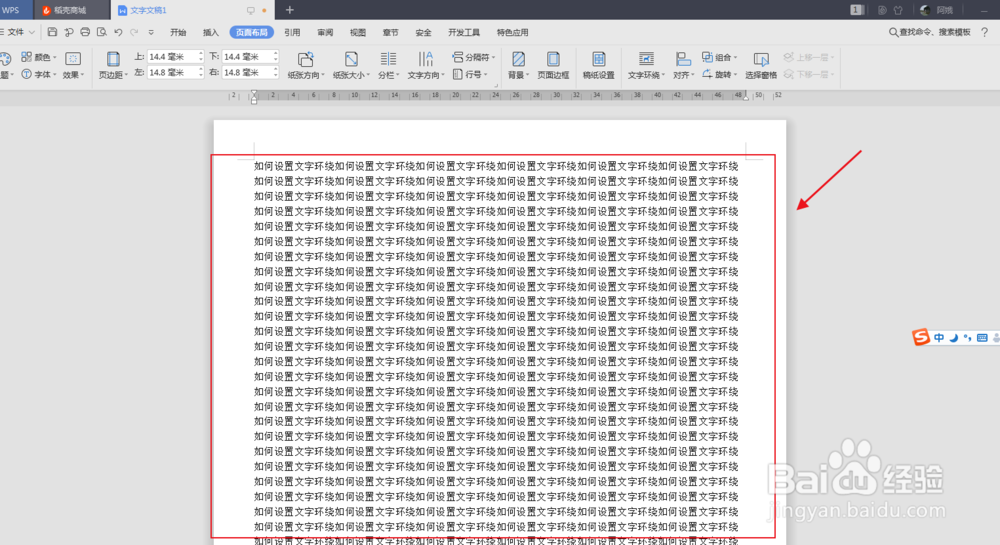Click the Align (对齐) icon
The width and height of the screenshot is (1000, 545).
(682, 59)
